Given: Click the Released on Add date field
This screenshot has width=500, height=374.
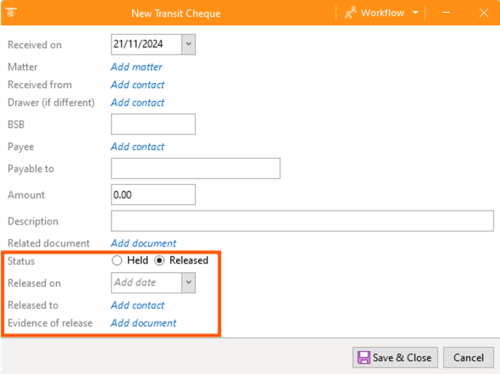Looking at the screenshot, I should click(147, 283).
